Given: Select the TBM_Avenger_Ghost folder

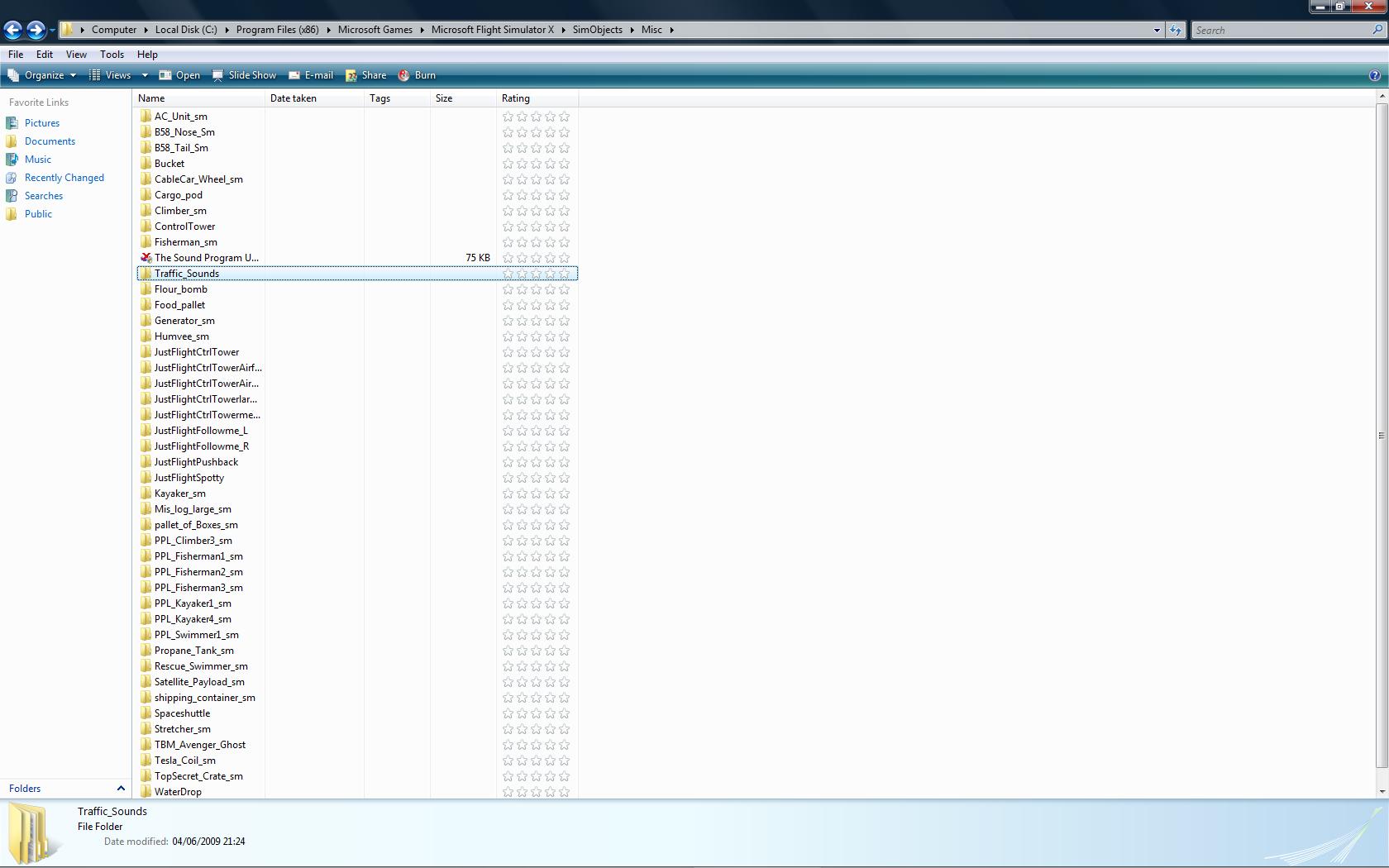Looking at the screenshot, I should tap(199, 745).
